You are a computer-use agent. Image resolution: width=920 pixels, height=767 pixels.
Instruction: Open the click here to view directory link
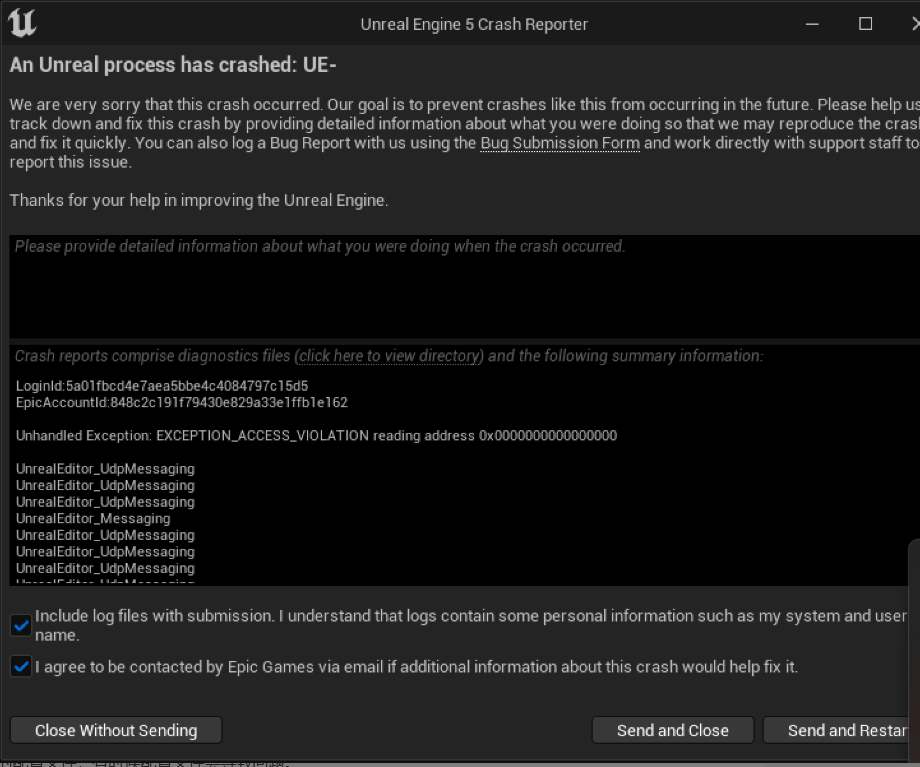pos(389,356)
